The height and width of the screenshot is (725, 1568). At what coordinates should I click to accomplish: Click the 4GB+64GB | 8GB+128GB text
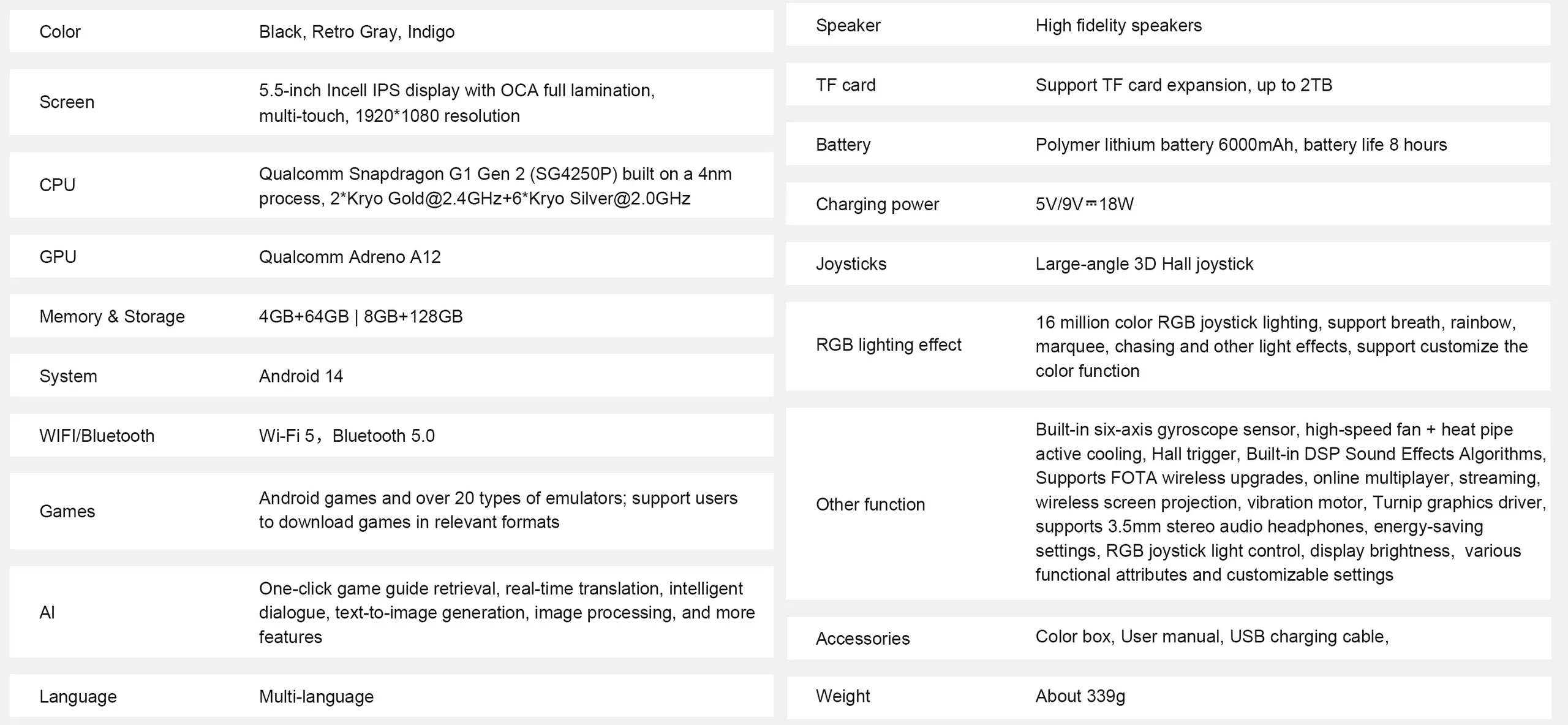361,316
